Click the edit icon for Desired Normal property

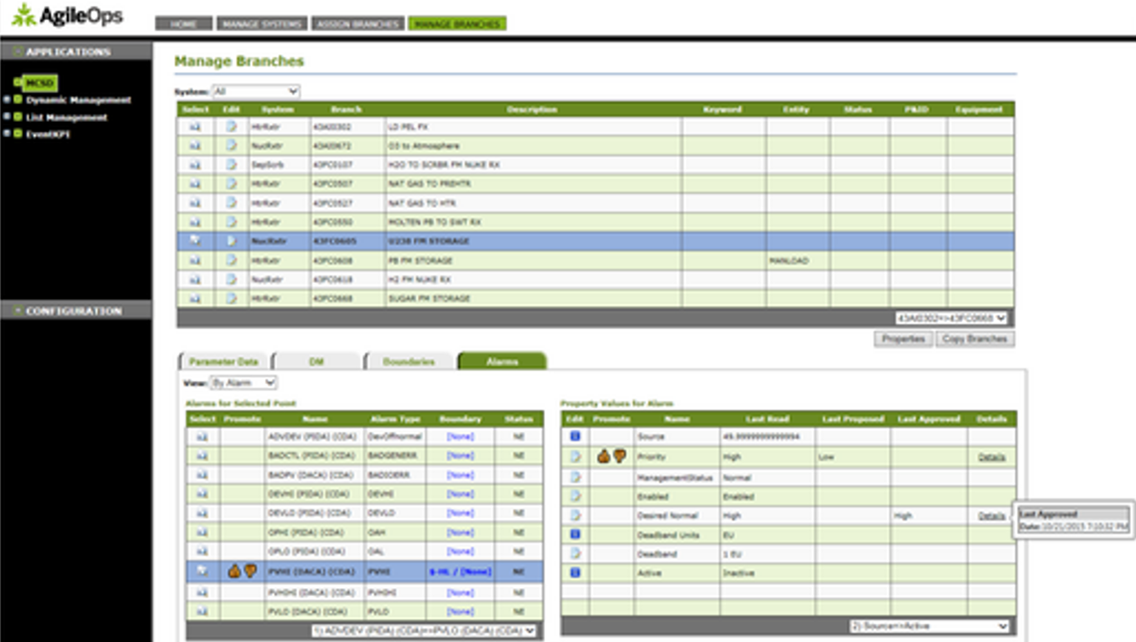[x=574, y=515]
